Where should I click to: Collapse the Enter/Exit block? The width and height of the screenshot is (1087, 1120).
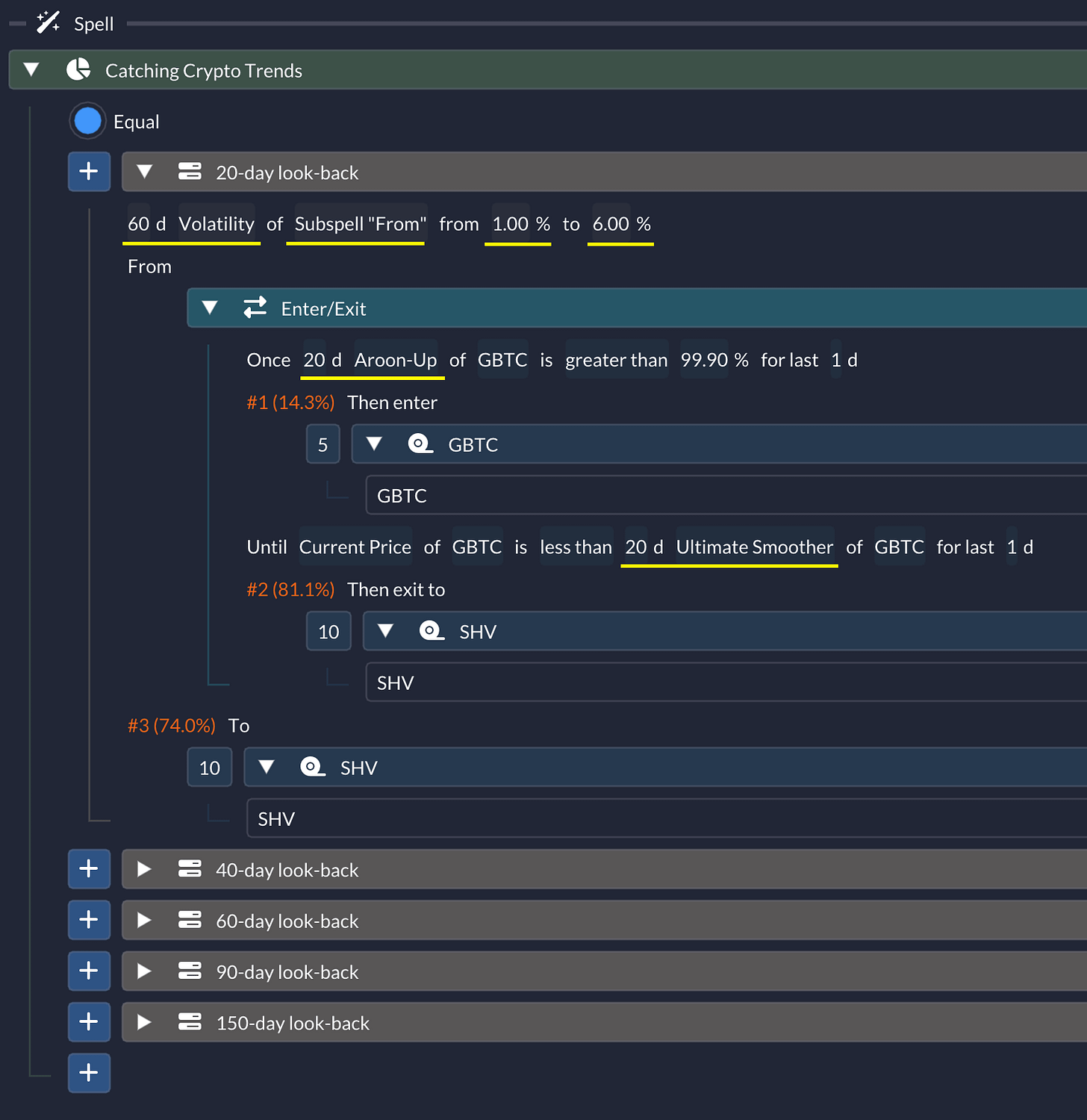[x=210, y=308]
